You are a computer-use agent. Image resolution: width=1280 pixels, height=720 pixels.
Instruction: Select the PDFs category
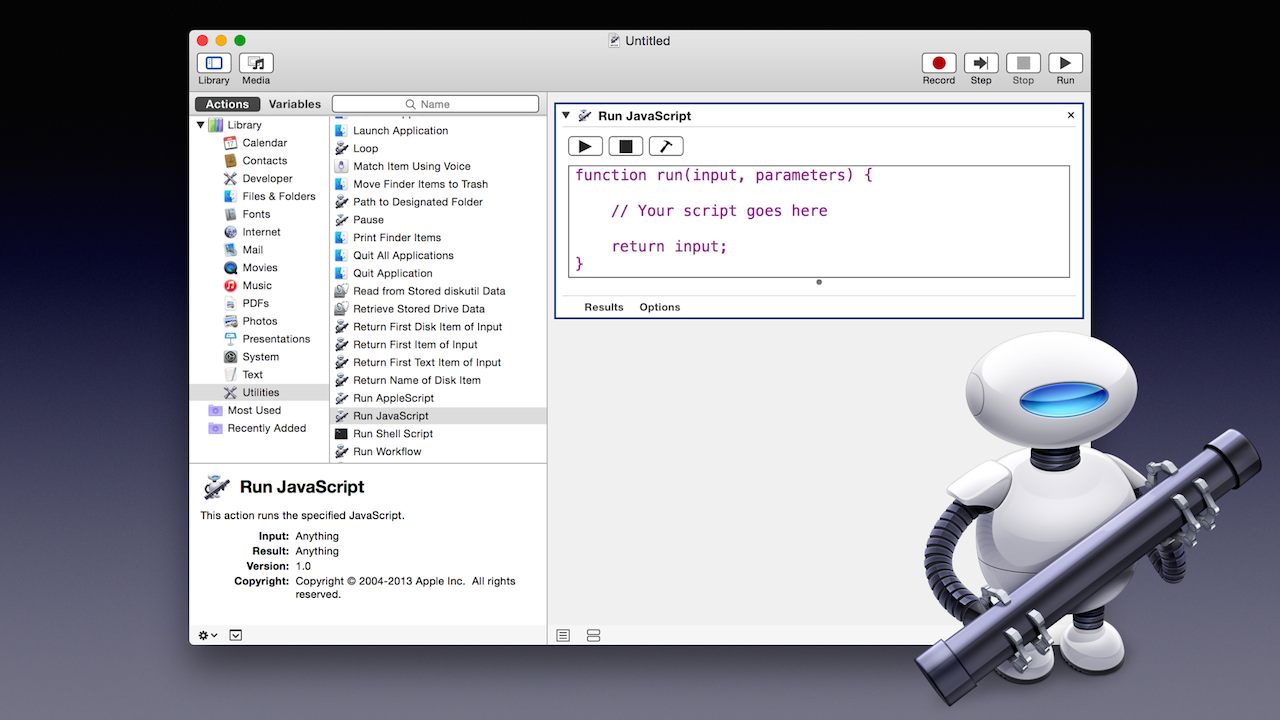click(x=255, y=304)
